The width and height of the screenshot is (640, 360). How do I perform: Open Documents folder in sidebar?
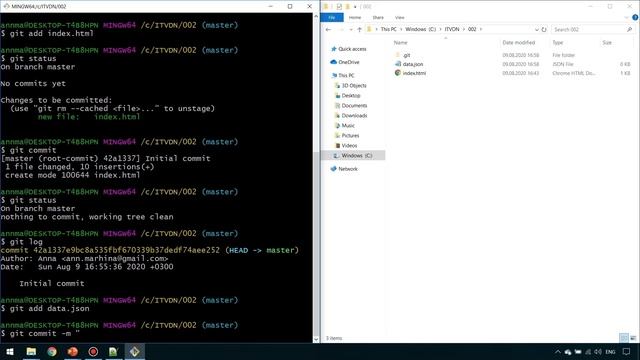click(351, 105)
